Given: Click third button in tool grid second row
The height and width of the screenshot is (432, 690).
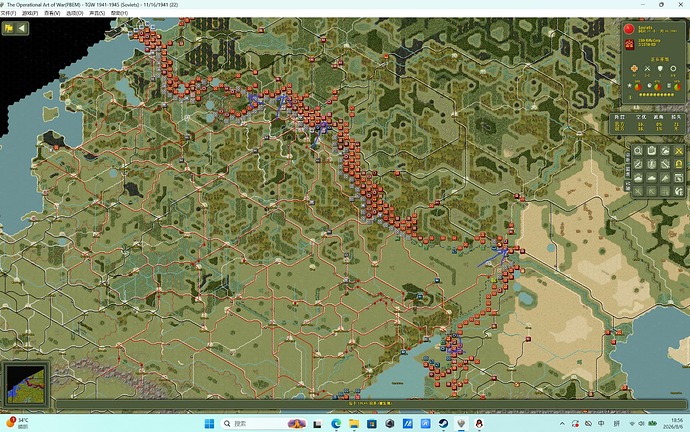Looking at the screenshot, I should pos(665,164).
